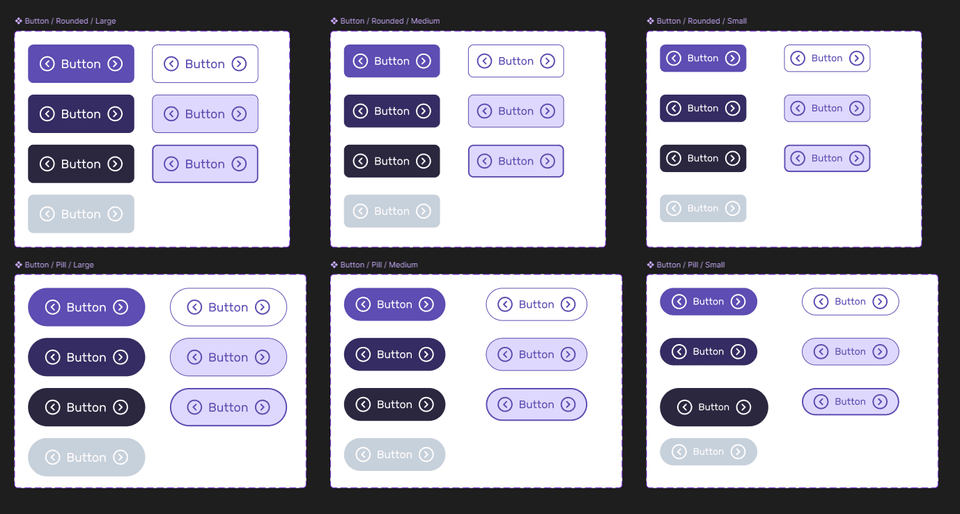
Task: Click component icon beside Button / Pill / Medium label
Action: [x=334, y=265]
